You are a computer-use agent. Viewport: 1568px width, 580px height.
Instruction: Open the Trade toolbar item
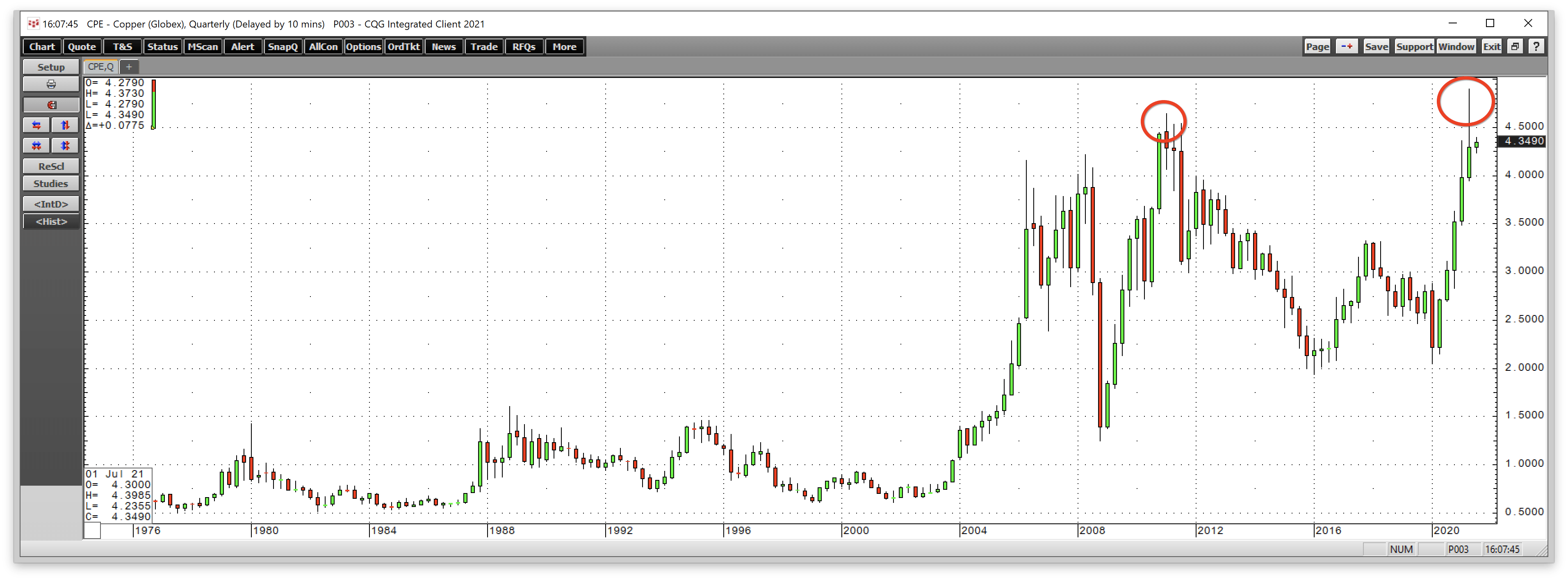tap(484, 46)
